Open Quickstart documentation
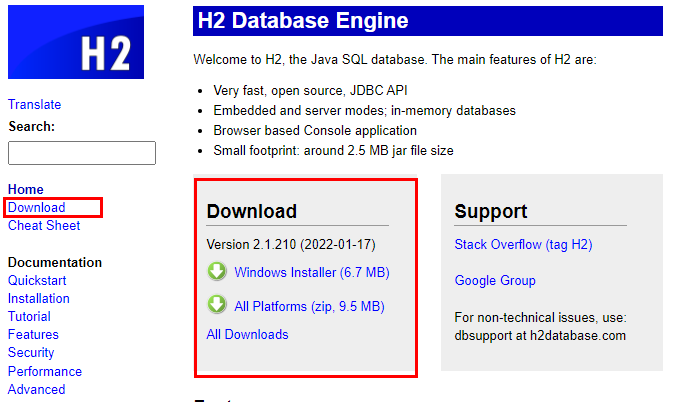 point(37,281)
